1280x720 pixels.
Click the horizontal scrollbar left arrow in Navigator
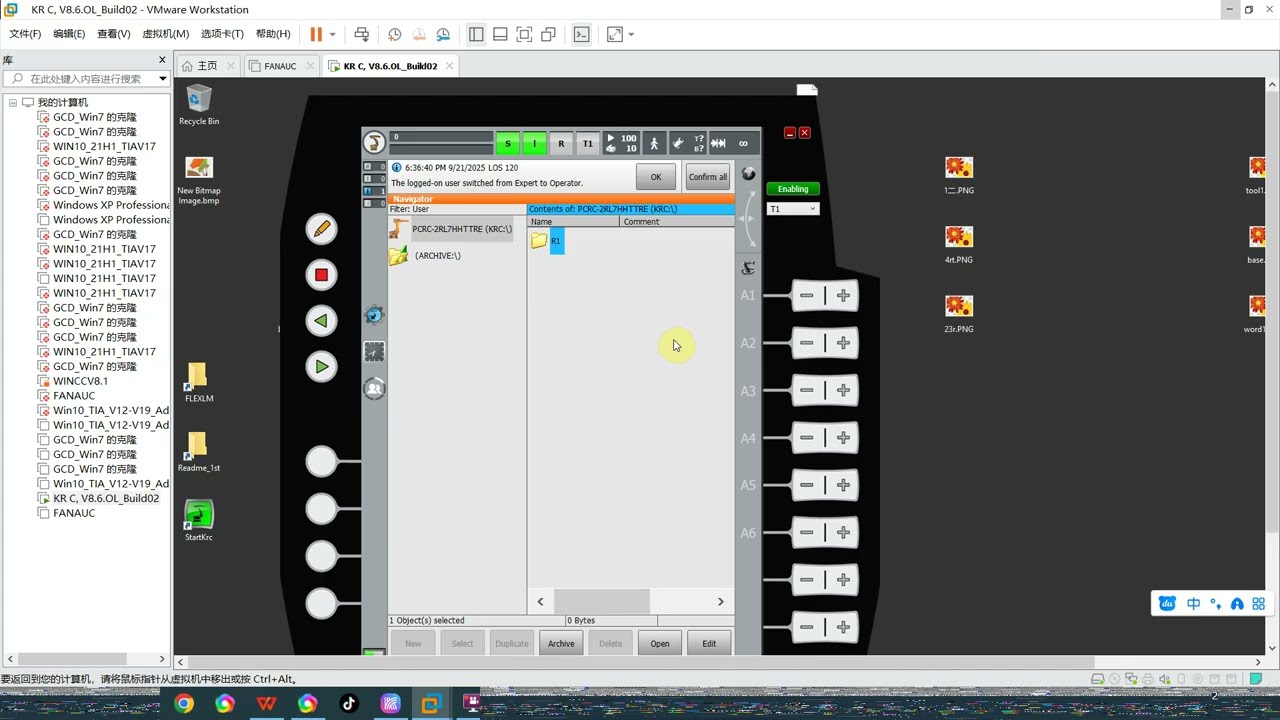point(541,601)
